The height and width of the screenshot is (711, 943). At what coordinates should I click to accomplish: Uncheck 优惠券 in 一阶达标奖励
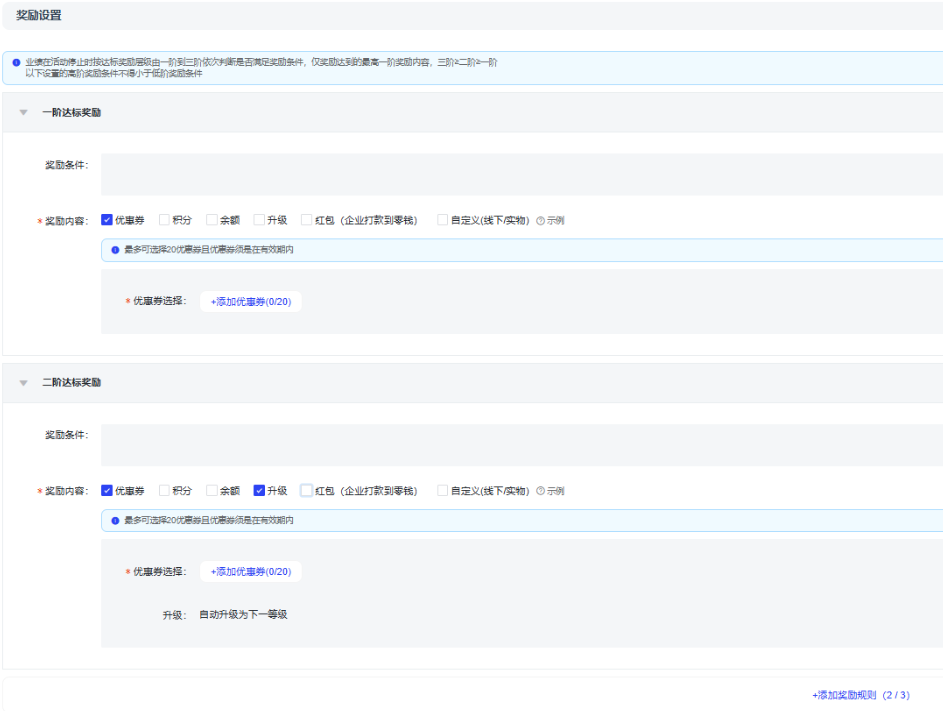107,220
